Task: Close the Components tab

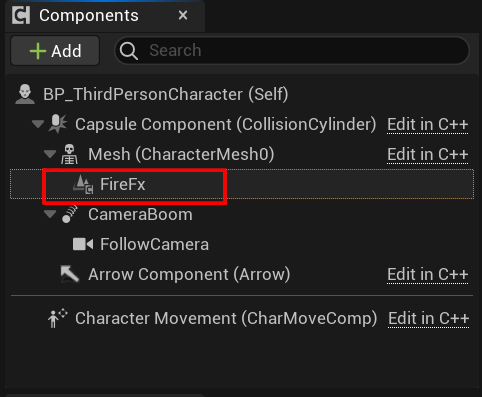Action: click(x=183, y=15)
